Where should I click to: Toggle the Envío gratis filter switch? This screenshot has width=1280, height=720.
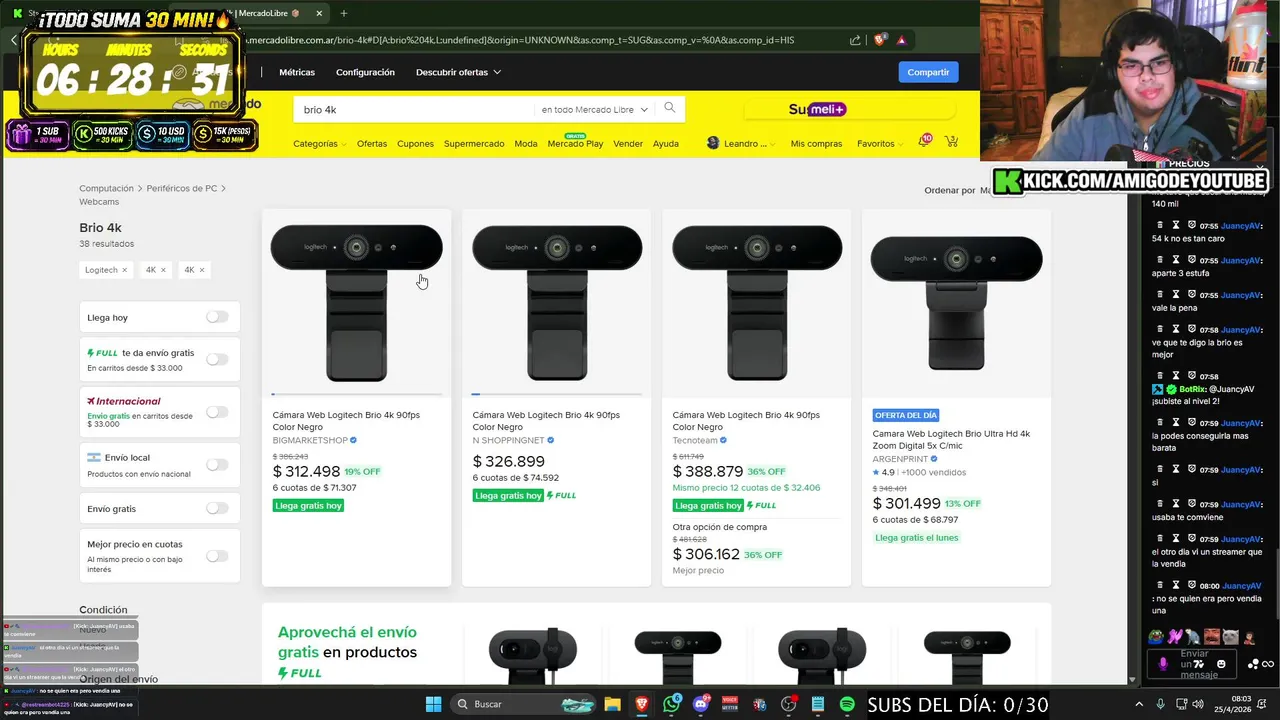tap(217, 508)
